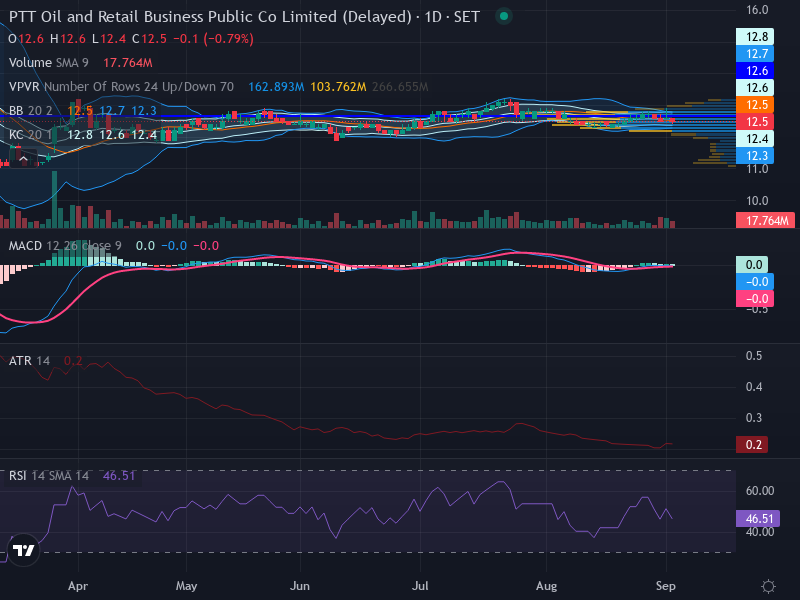This screenshot has width=800, height=600.
Task: Select the KC 20 1 indicator label
Action: pos(31,135)
